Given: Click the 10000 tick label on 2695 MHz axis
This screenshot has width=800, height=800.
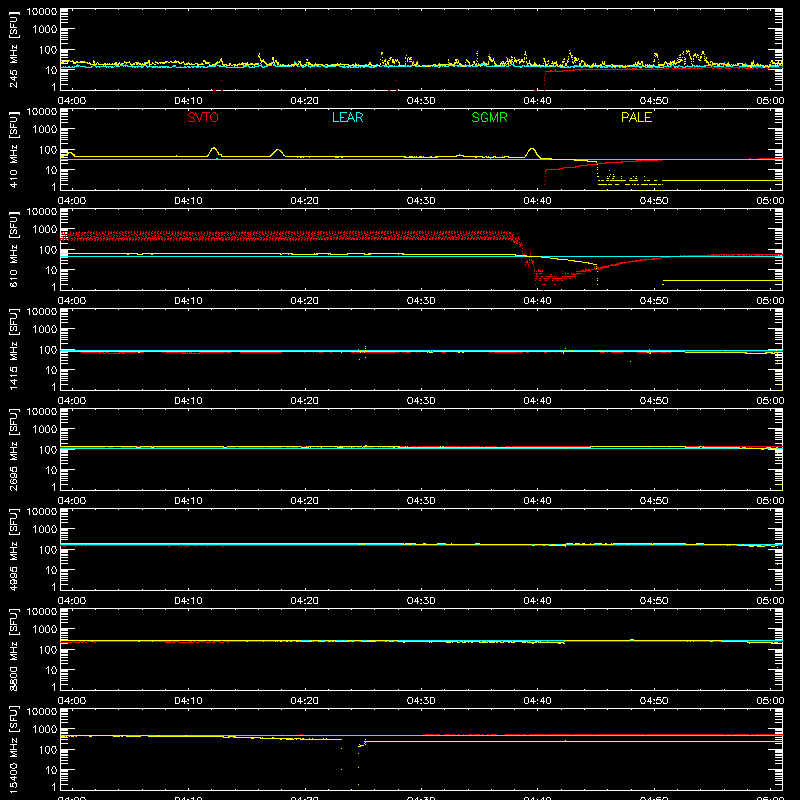Looking at the screenshot, I should tap(42, 412).
